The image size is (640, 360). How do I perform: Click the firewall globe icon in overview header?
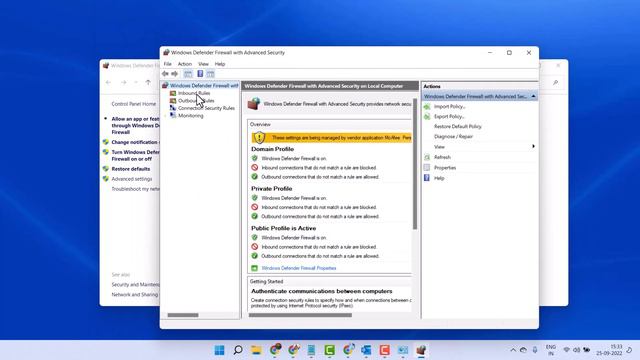point(253,104)
